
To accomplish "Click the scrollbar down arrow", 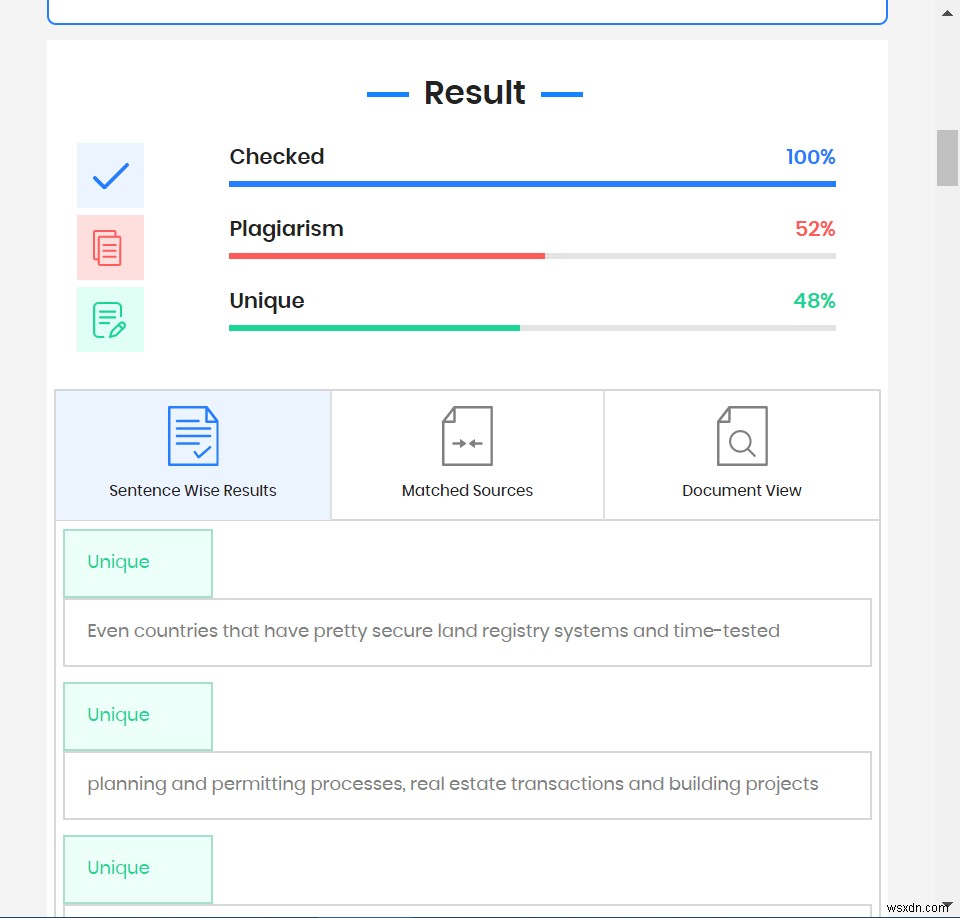I will [947, 906].
